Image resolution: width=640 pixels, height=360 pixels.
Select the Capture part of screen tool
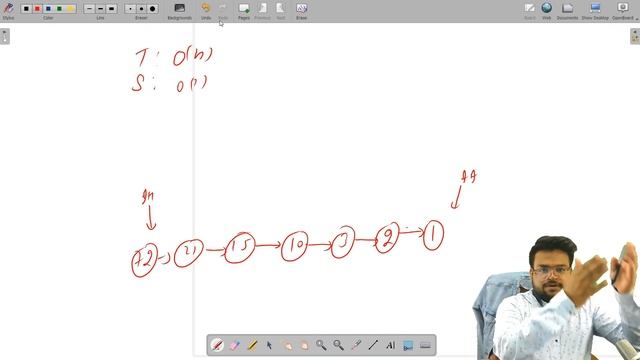coord(408,345)
